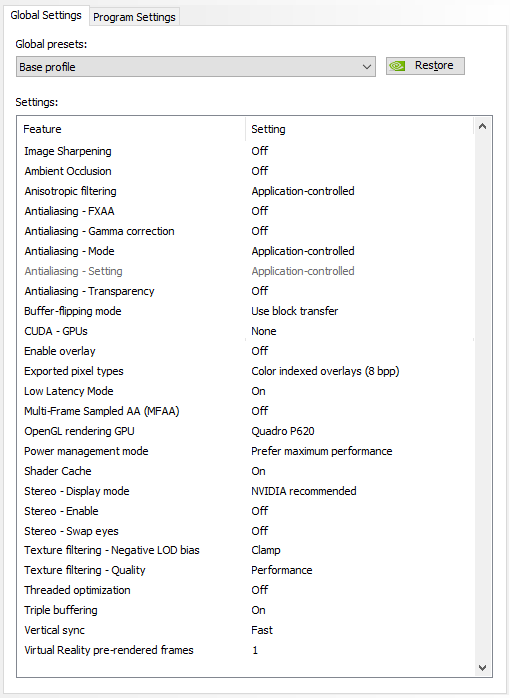This screenshot has width=510, height=698.
Task: Click the Shader Cache On value
Action: click(258, 471)
